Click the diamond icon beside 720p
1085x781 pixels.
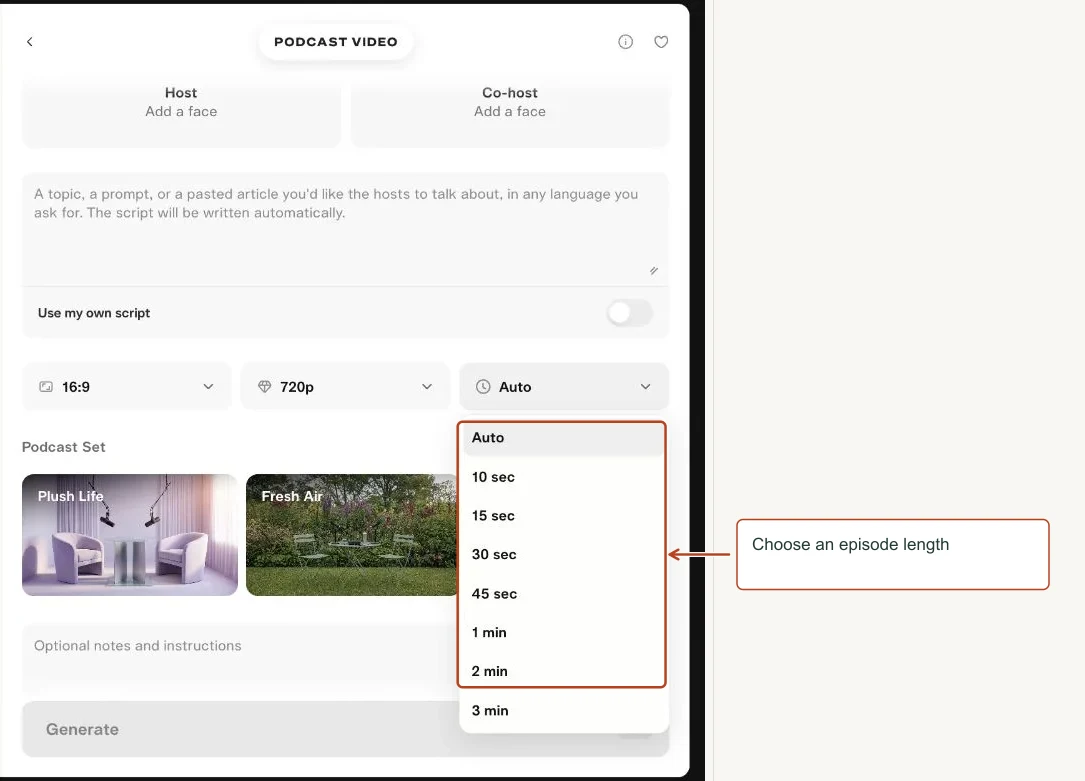[x=264, y=387]
